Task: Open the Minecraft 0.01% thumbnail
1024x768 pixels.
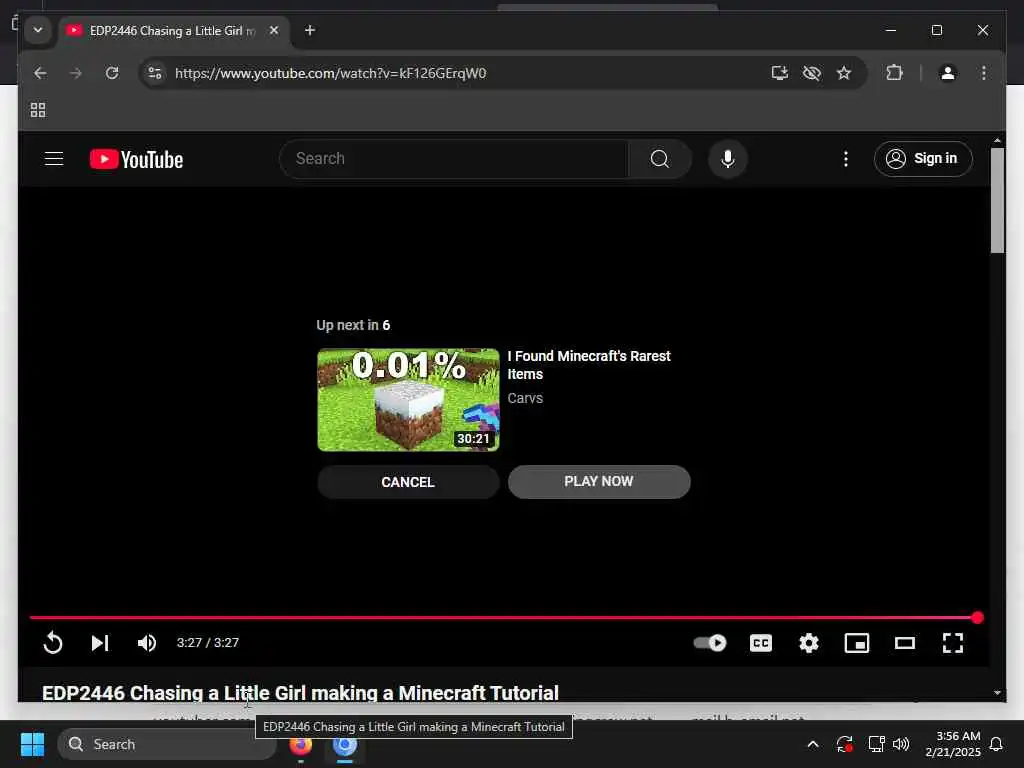Action: click(408, 400)
